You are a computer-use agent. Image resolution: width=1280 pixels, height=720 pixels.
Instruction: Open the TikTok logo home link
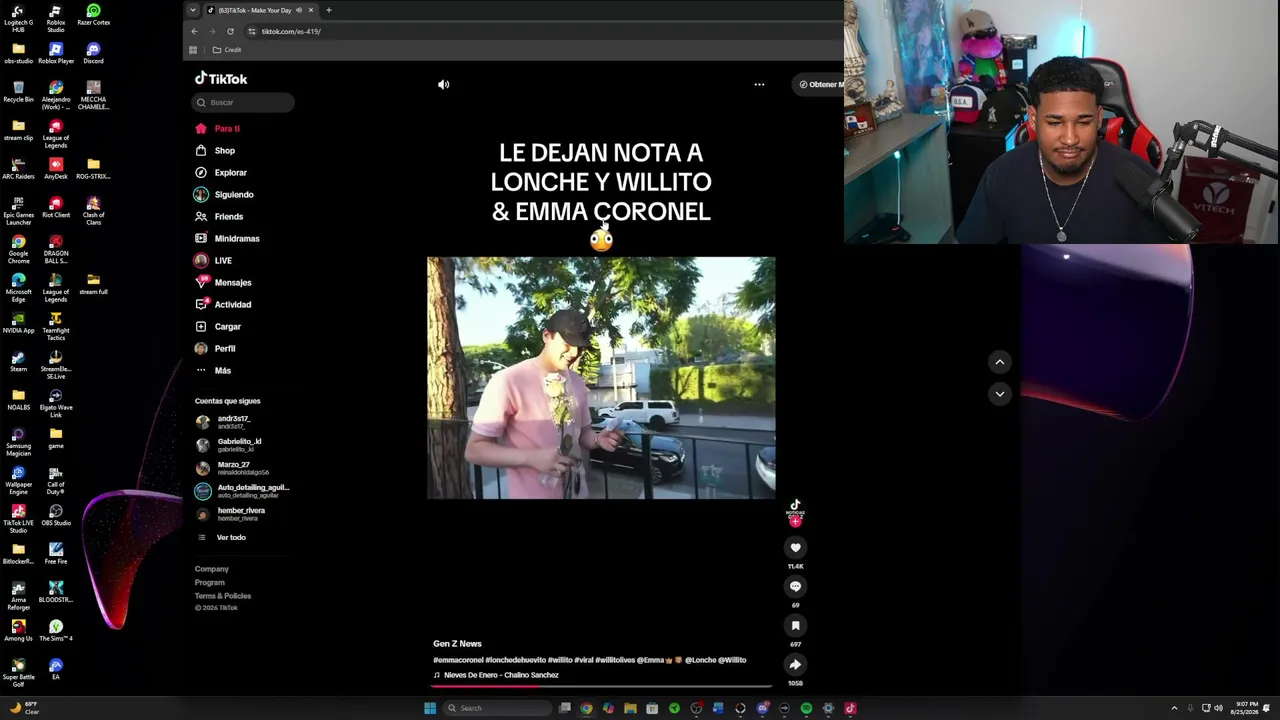click(221, 79)
